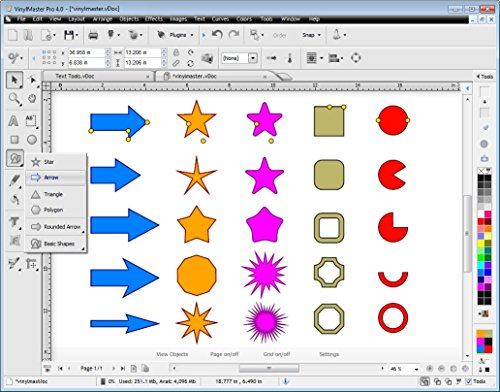
Task: Close the vinylmaster.vDoc tab
Action: (265, 77)
